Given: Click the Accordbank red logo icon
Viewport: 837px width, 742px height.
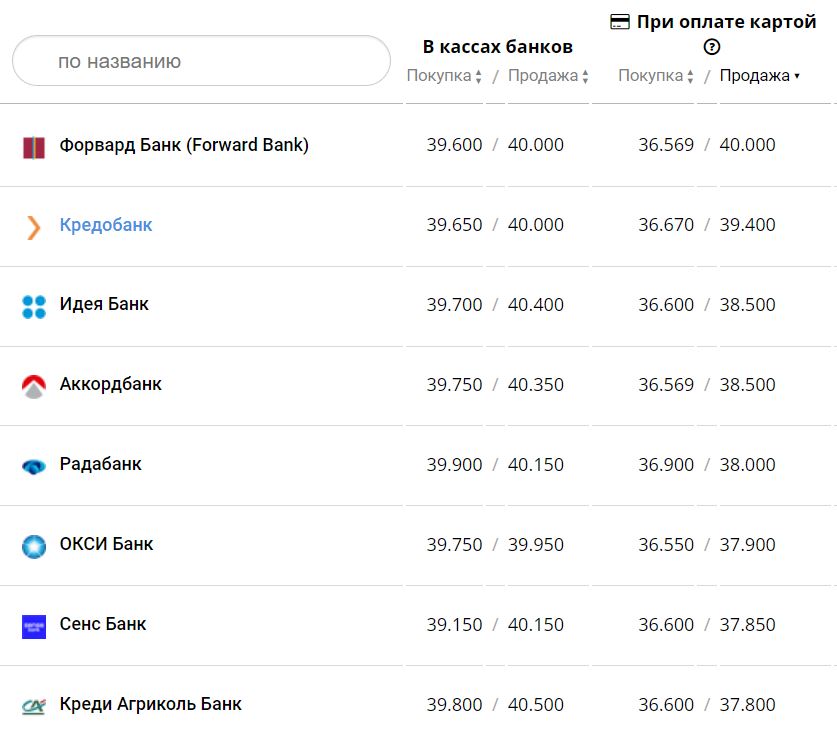Looking at the screenshot, I should point(34,386).
